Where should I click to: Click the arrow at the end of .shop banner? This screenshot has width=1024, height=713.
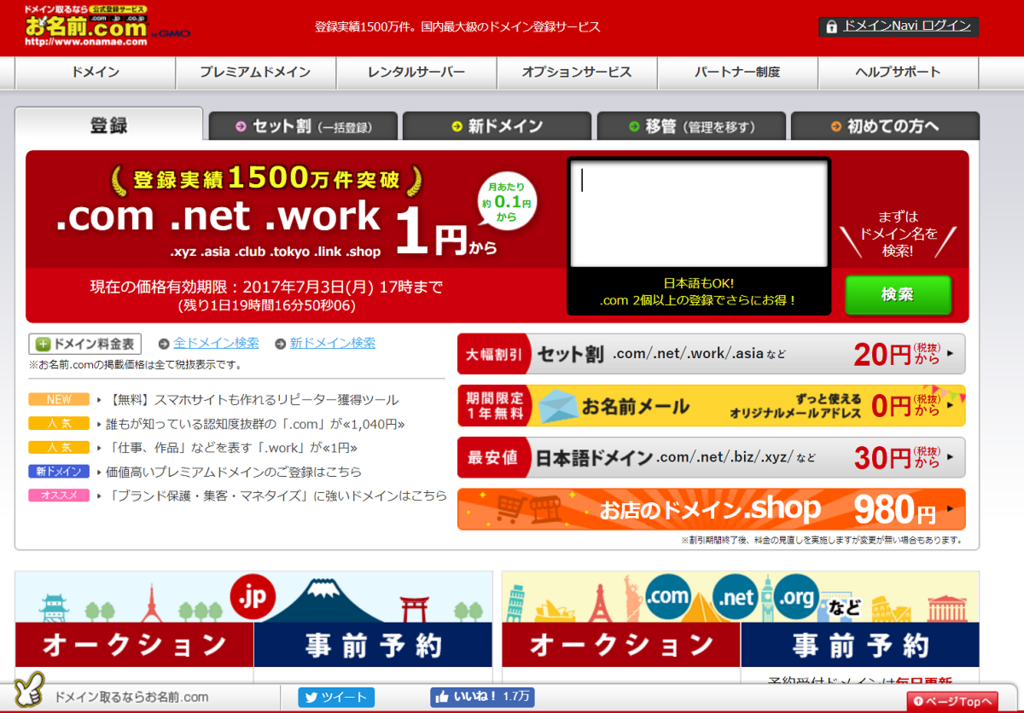pyautogui.click(x=950, y=509)
